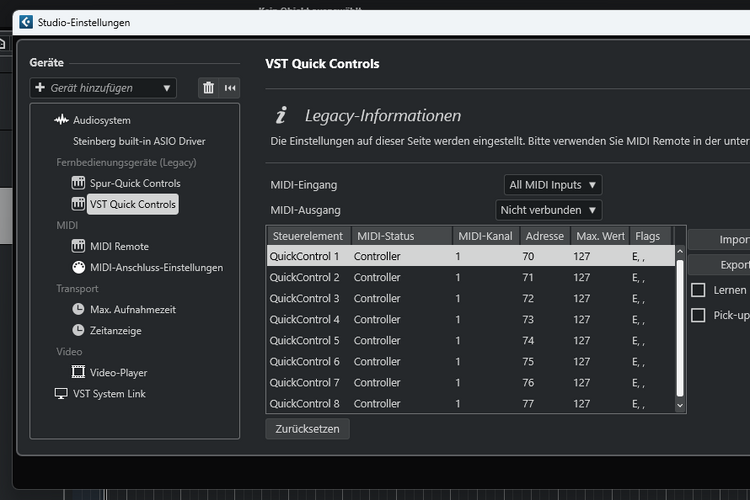Open MIDI-Ausgang Nicht verbunden dropdown

549,210
